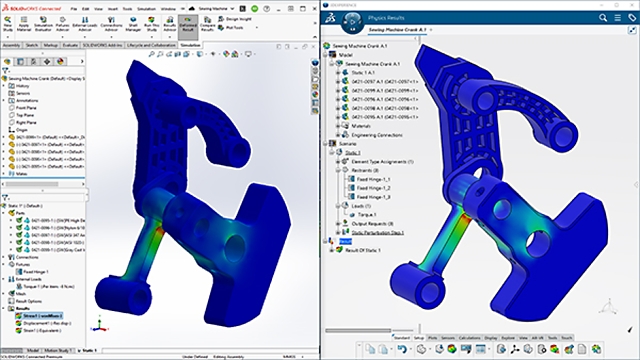The image size is (640, 360).
Task: Switch to the Evaluate tab
Action: [70, 45]
